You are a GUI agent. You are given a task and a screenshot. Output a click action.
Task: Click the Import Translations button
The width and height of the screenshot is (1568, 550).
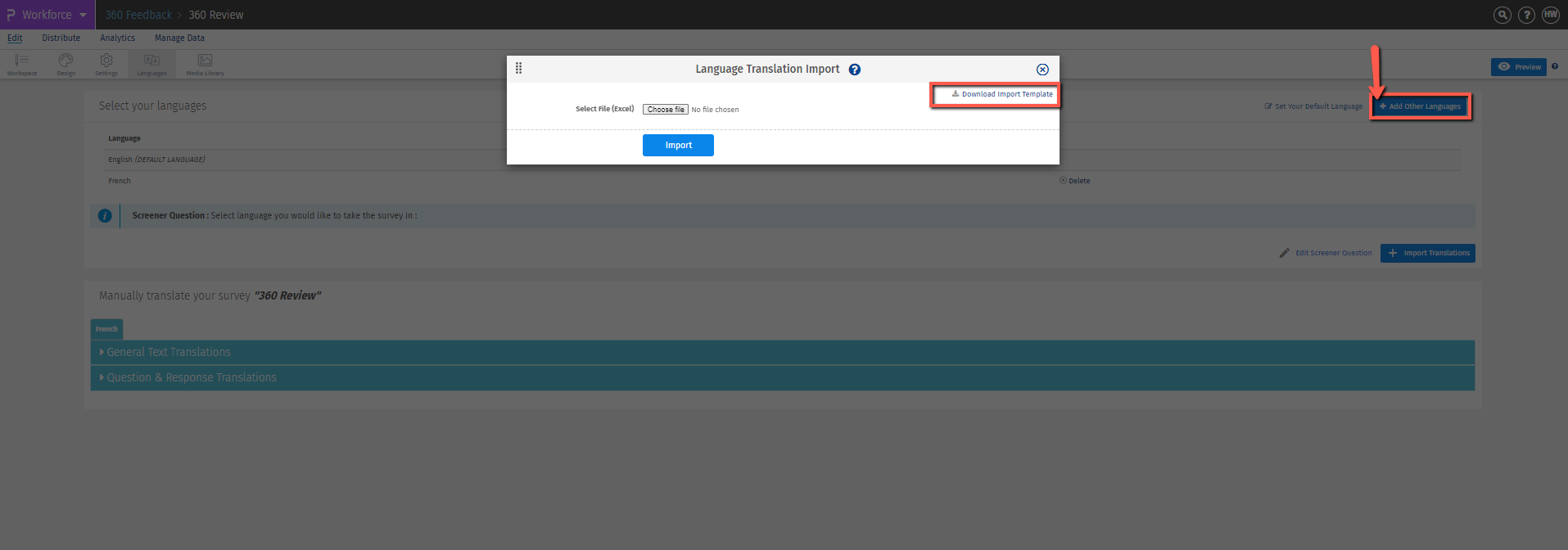pyautogui.click(x=1428, y=253)
